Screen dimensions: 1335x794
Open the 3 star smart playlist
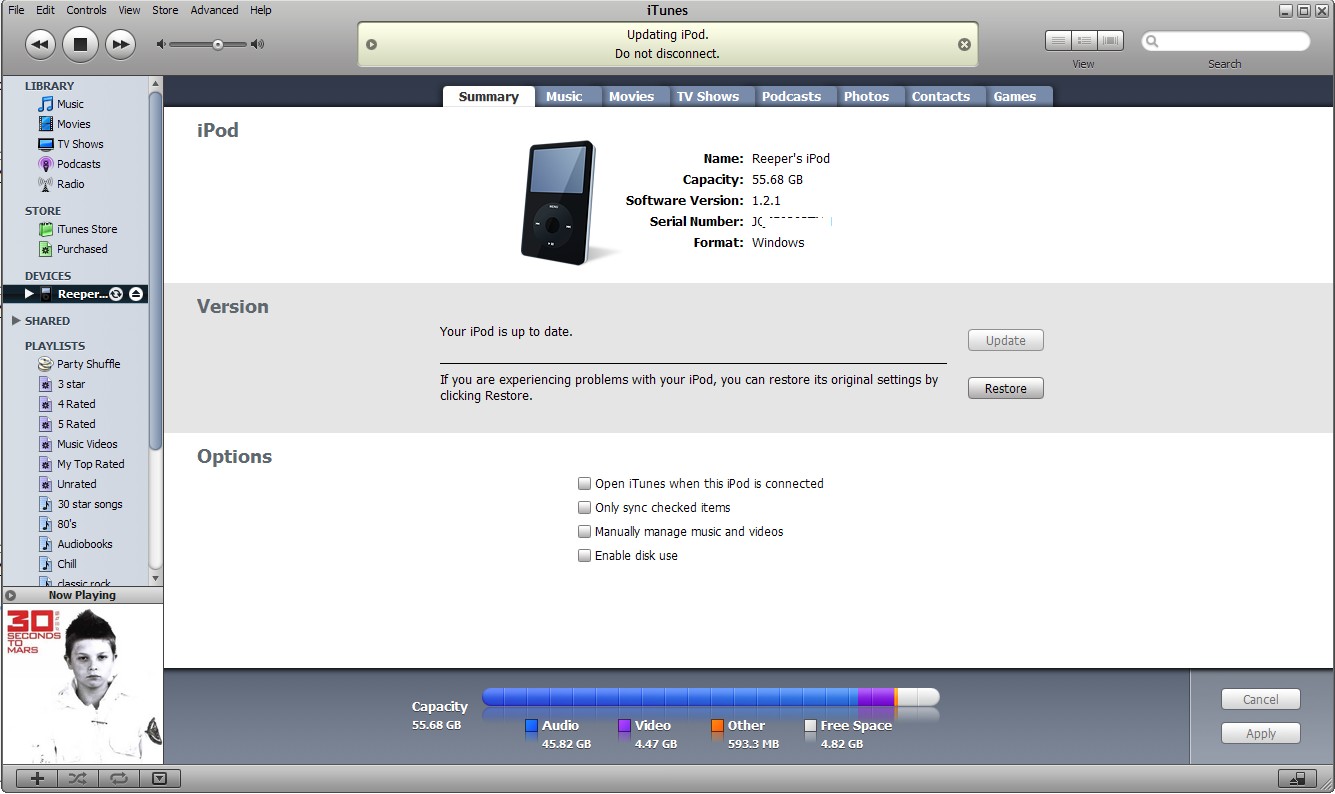pyautogui.click(x=71, y=384)
